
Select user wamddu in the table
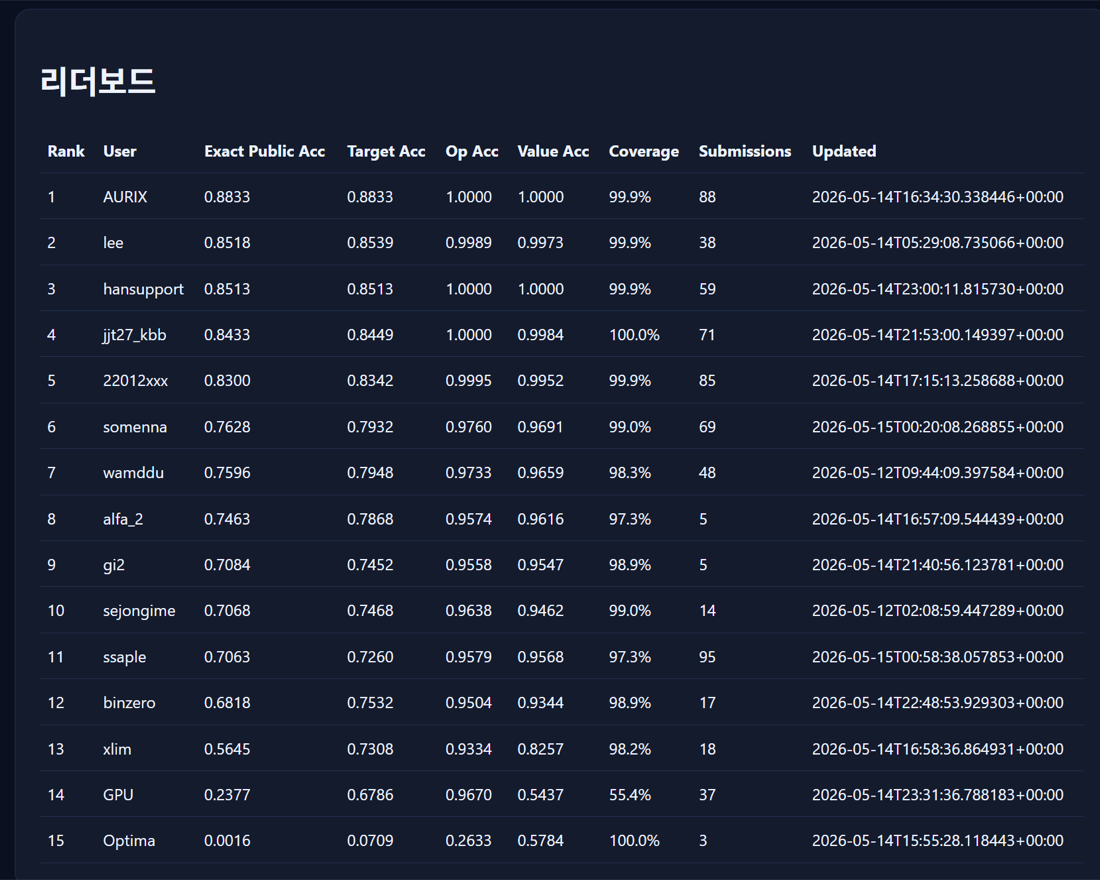coord(133,473)
